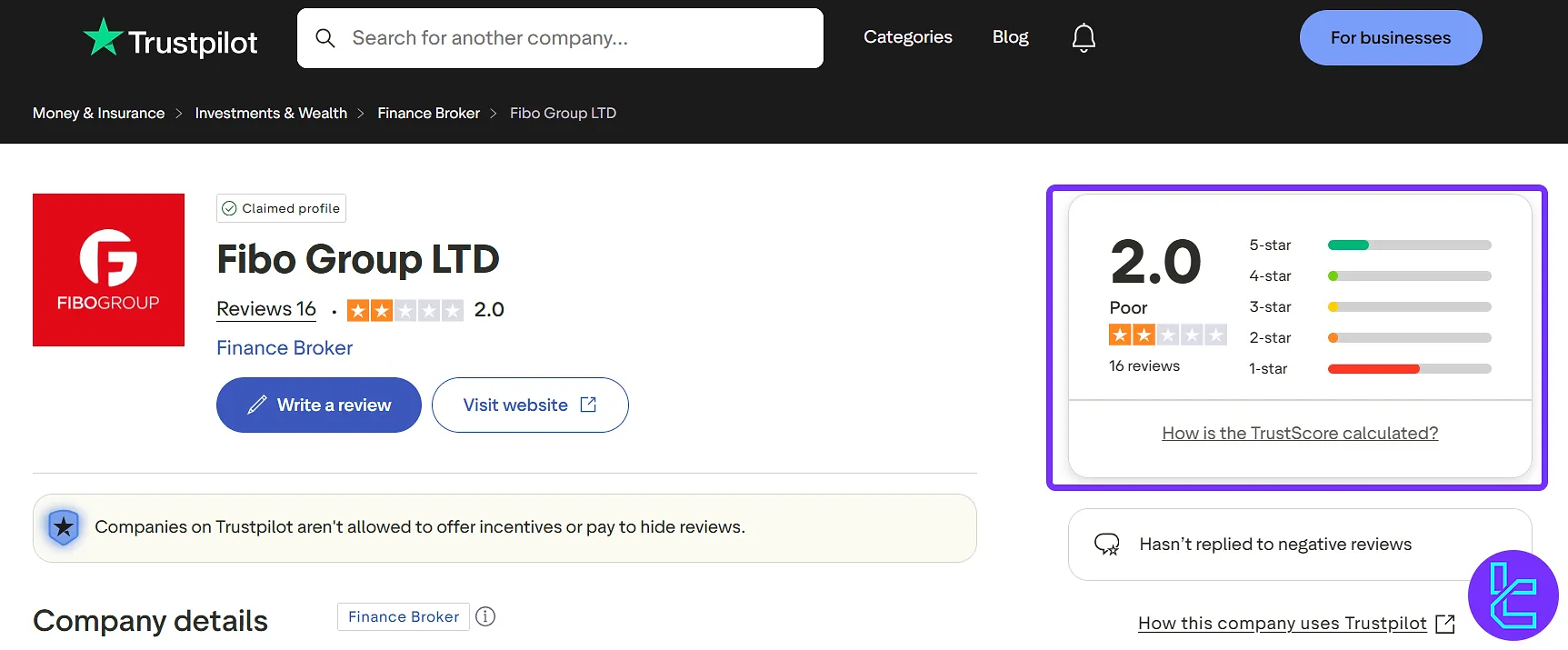Go to Investments & Wealth breadcrumb
Screen dimensions: 1568x650
(x=271, y=114)
